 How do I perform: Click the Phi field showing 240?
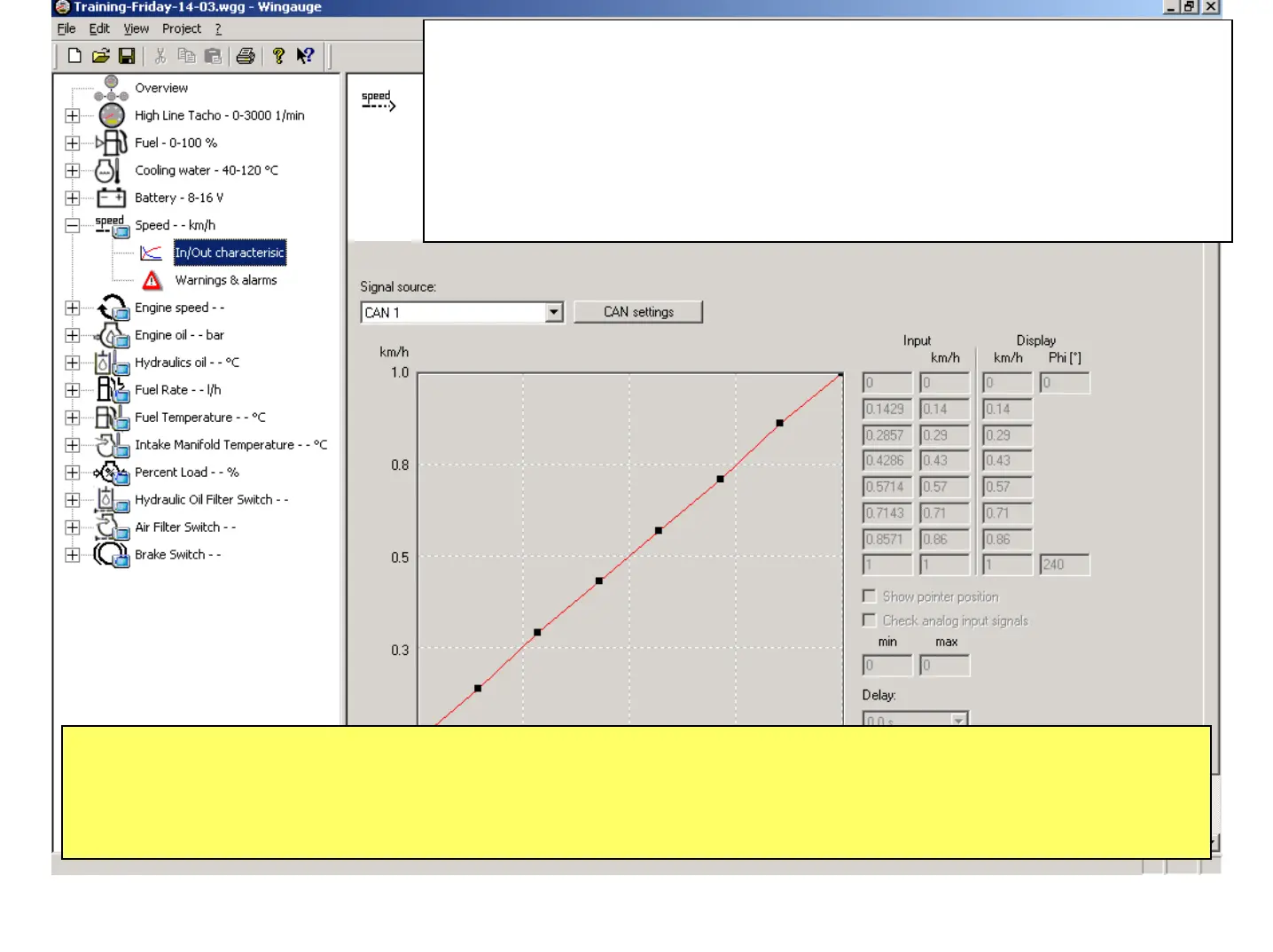(1065, 565)
